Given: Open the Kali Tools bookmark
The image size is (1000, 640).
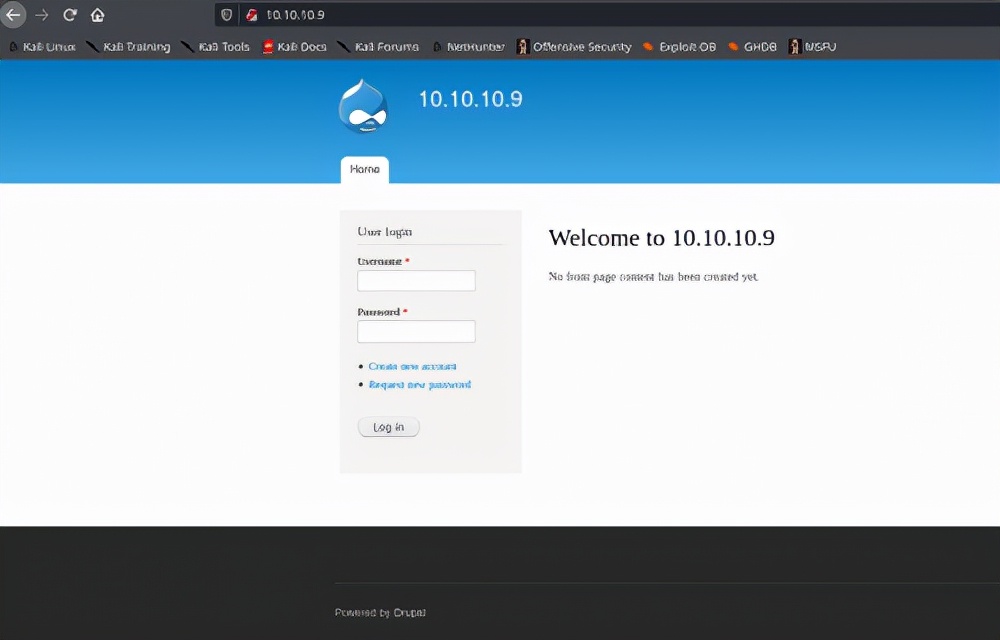Looking at the screenshot, I should point(216,47).
